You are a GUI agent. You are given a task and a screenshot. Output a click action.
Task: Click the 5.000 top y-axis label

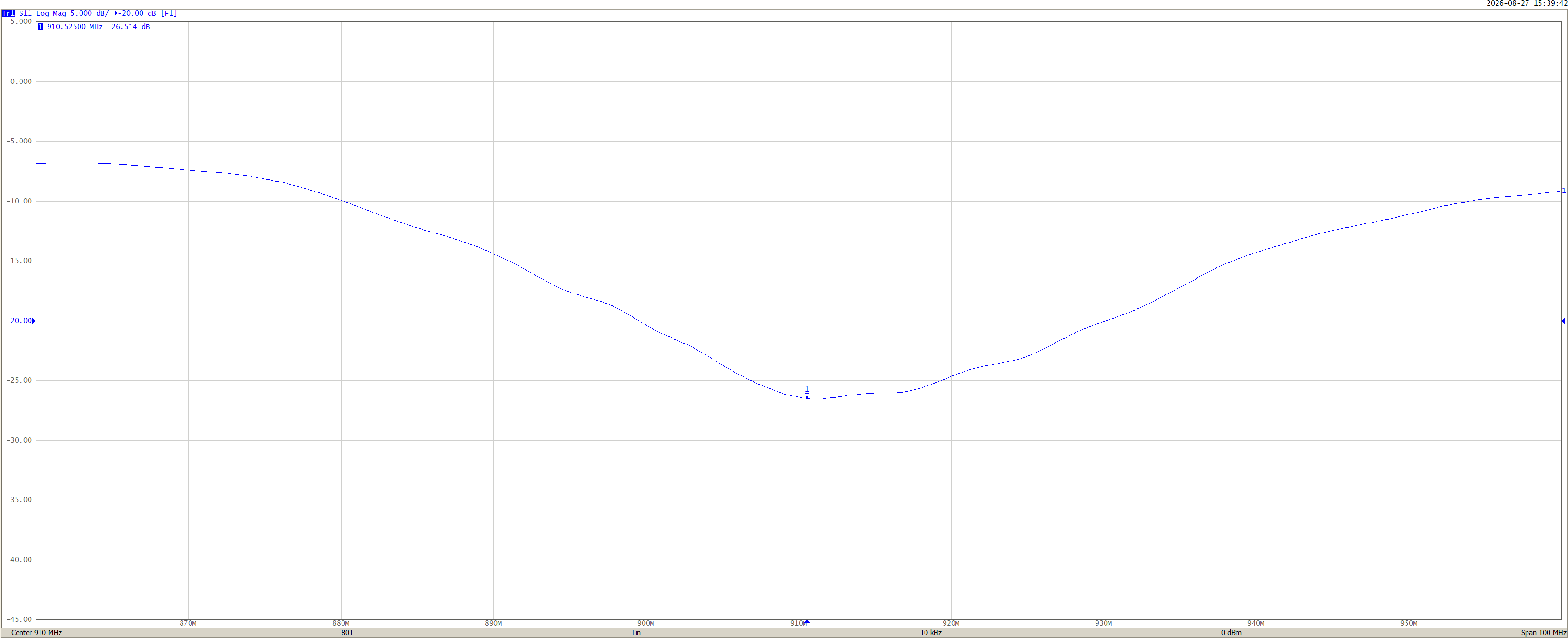(x=21, y=21)
